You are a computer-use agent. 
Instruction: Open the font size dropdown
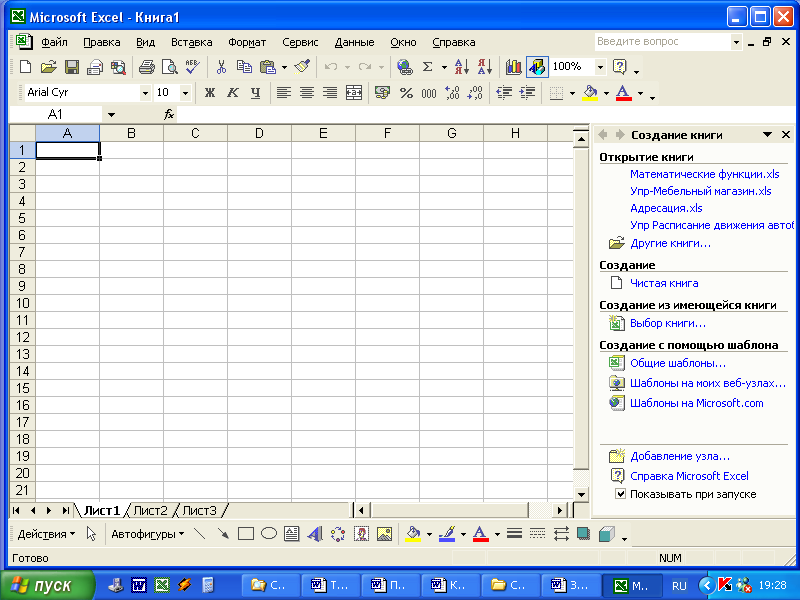185,93
